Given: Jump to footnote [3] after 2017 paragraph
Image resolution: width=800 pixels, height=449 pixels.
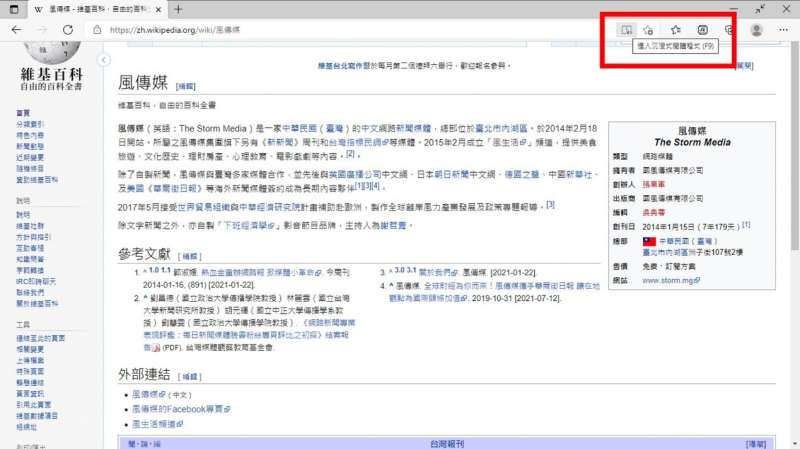Looking at the screenshot, I should tap(550, 205).
